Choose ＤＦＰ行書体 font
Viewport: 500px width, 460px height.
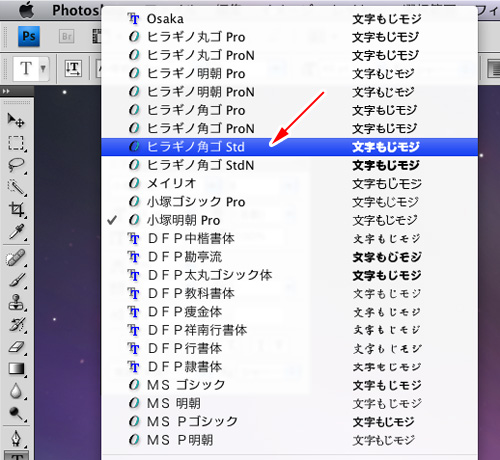coord(289,348)
